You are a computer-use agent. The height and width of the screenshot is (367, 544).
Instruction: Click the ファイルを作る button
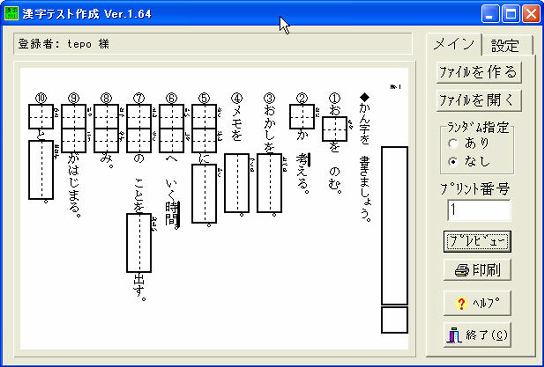coord(479,72)
